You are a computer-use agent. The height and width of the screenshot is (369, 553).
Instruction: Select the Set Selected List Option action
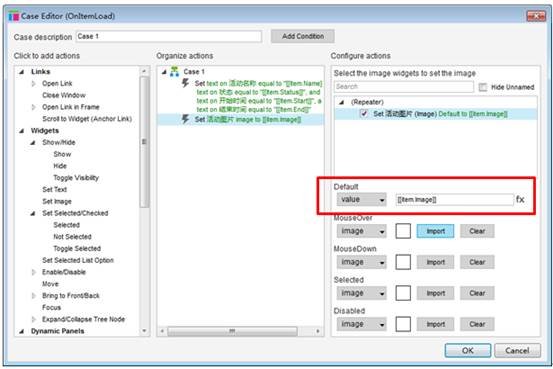click(78, 260)
